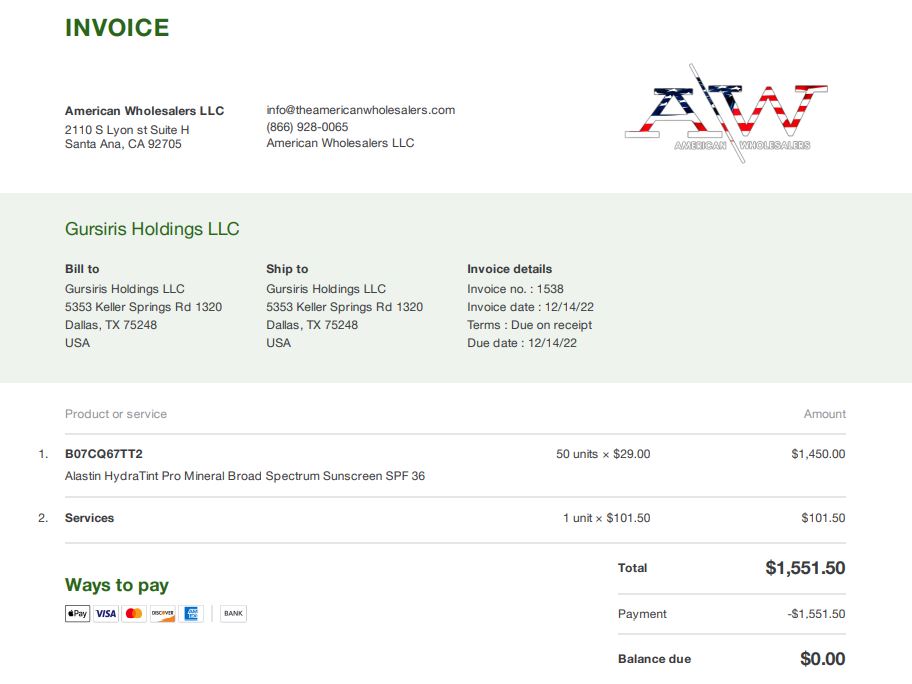
Task: Click the Invoice no. 1538 text
Action: click(x=515, y=288)
